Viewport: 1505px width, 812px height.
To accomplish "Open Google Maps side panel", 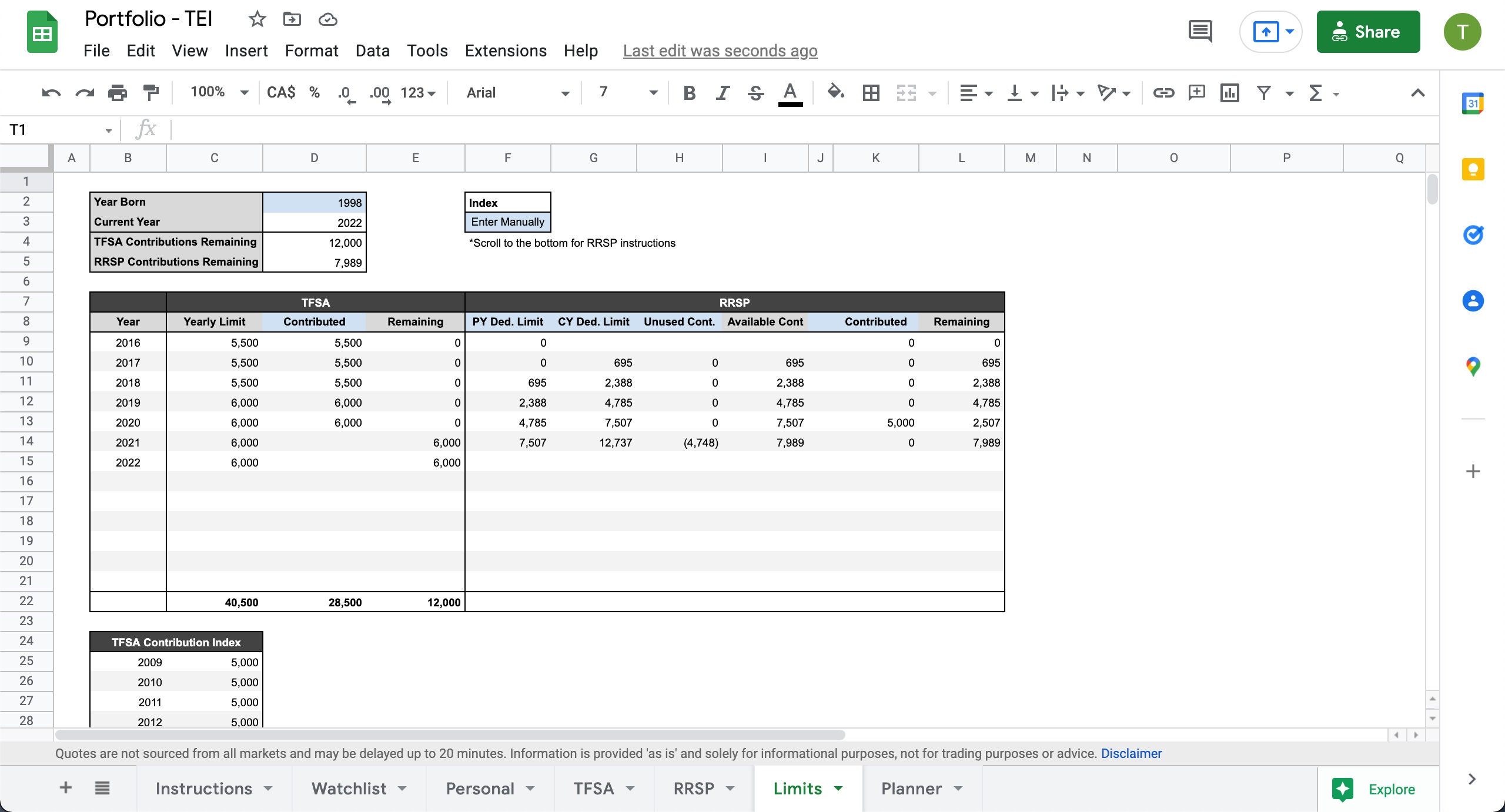I will click(1473, 367).
